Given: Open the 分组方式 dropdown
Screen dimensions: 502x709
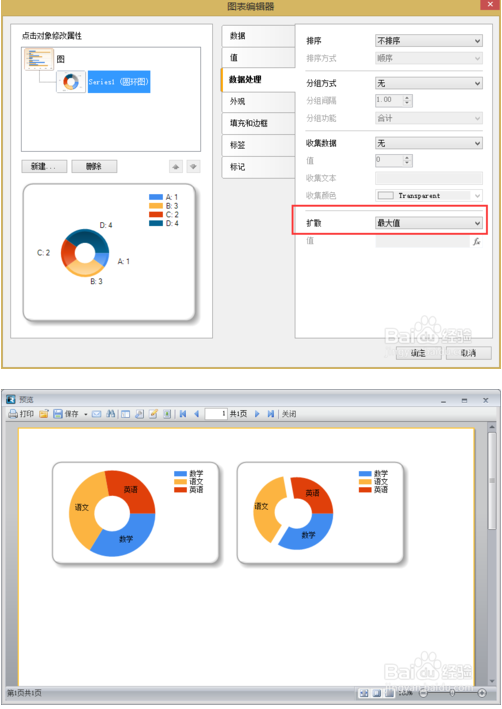Looking at the screenshot, I should [x=429, y=83].
